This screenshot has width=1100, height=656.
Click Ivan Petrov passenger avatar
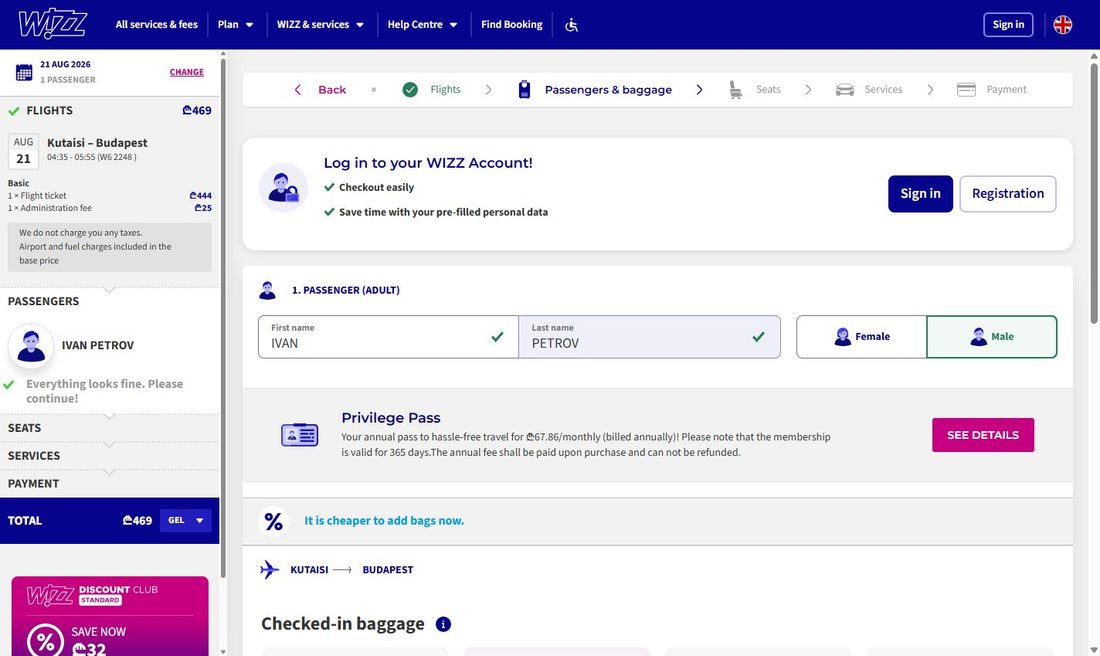(x=31, y=346)
